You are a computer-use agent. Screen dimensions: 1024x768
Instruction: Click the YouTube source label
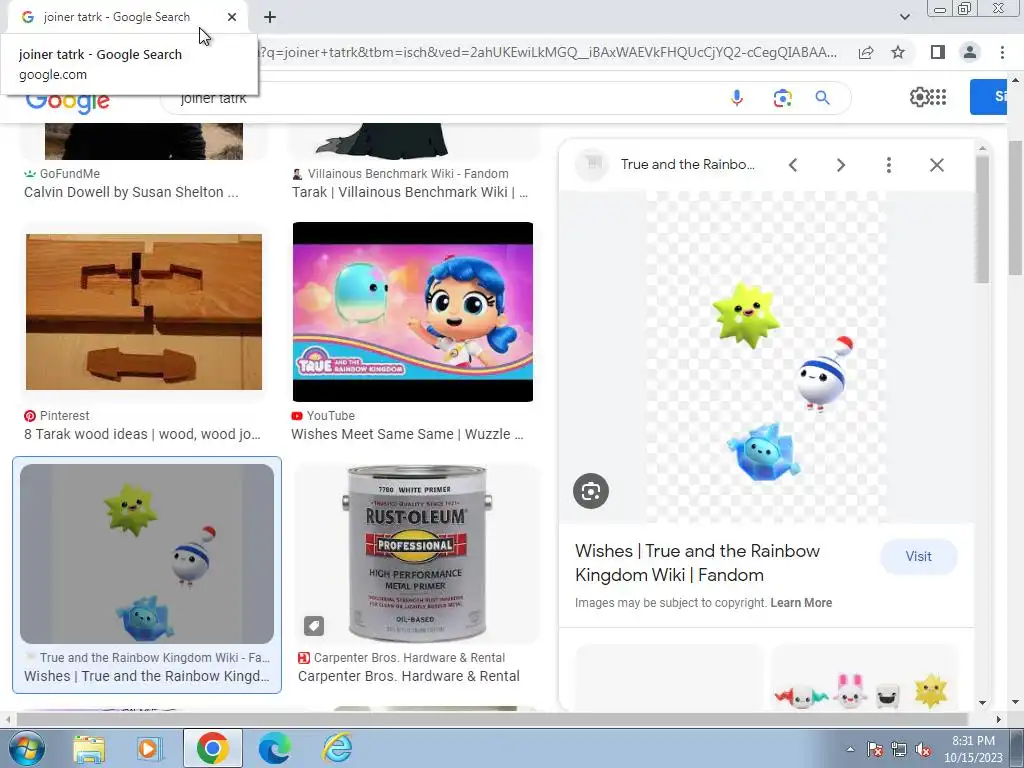(x=331, y=416)
